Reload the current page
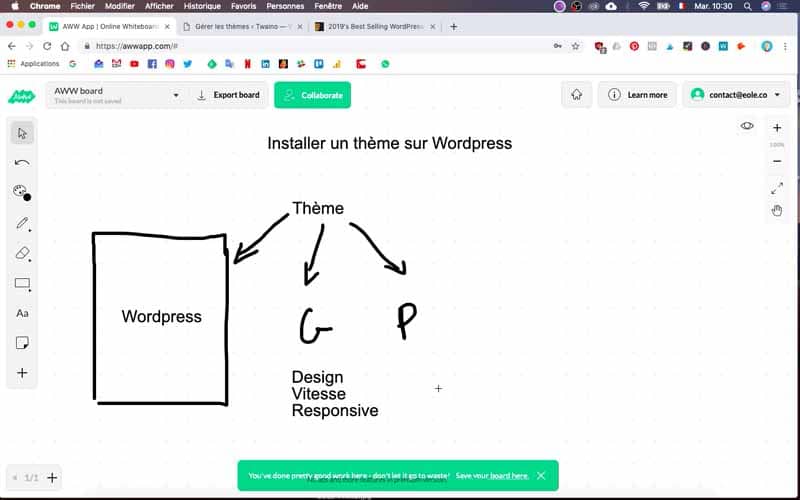The height and width of the screenshot is (500, 800). pos(47,46)
